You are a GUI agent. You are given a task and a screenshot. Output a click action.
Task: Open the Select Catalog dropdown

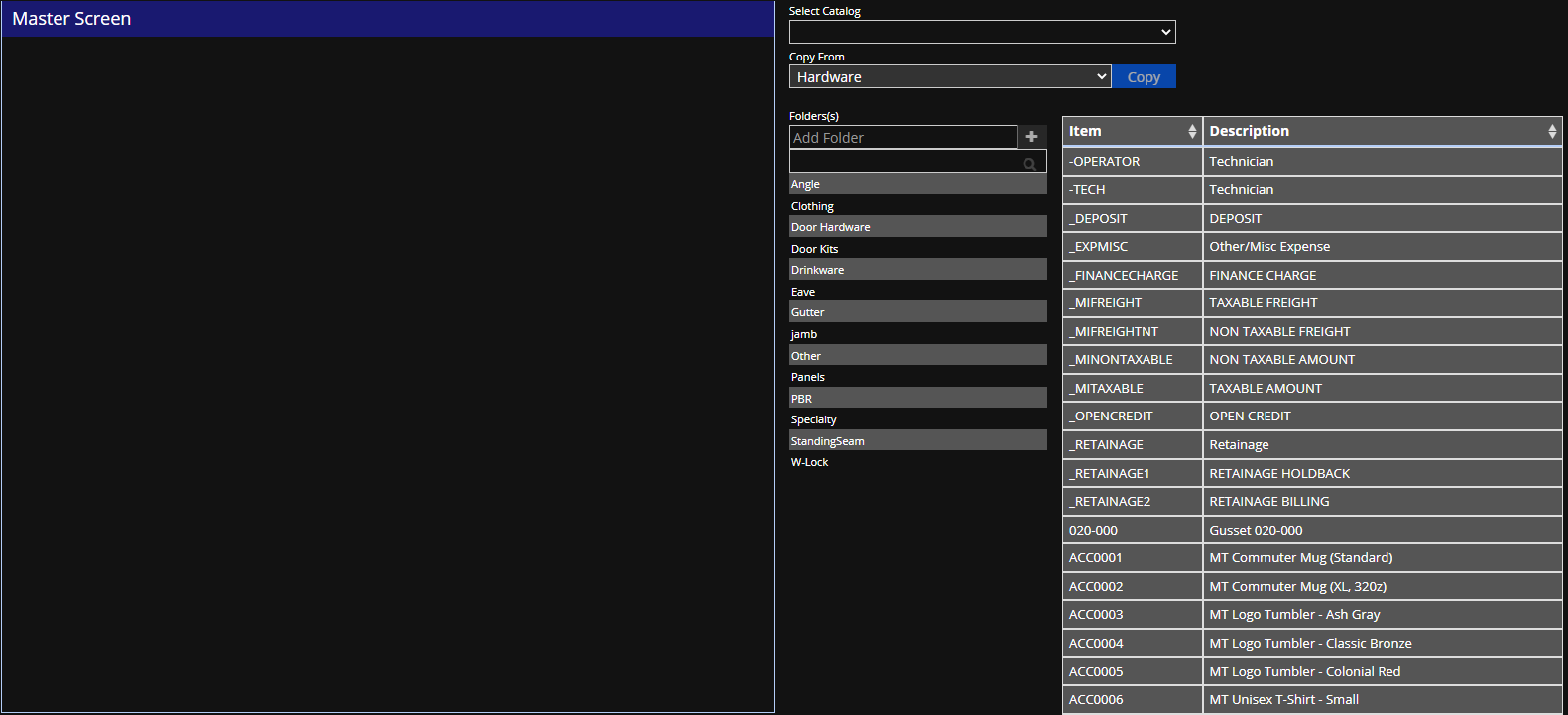983,32
